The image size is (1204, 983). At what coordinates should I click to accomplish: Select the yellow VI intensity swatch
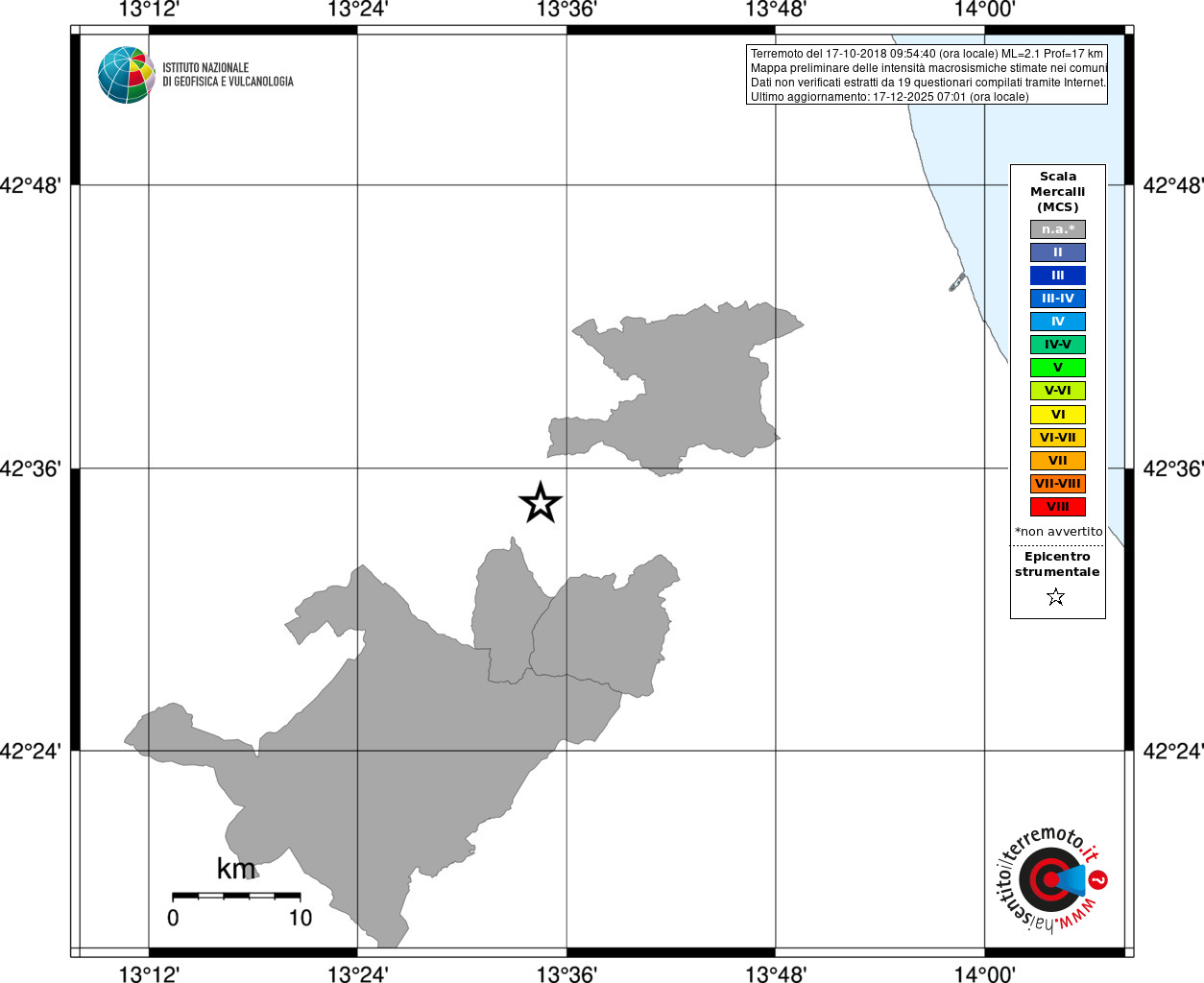point(1058,415)
